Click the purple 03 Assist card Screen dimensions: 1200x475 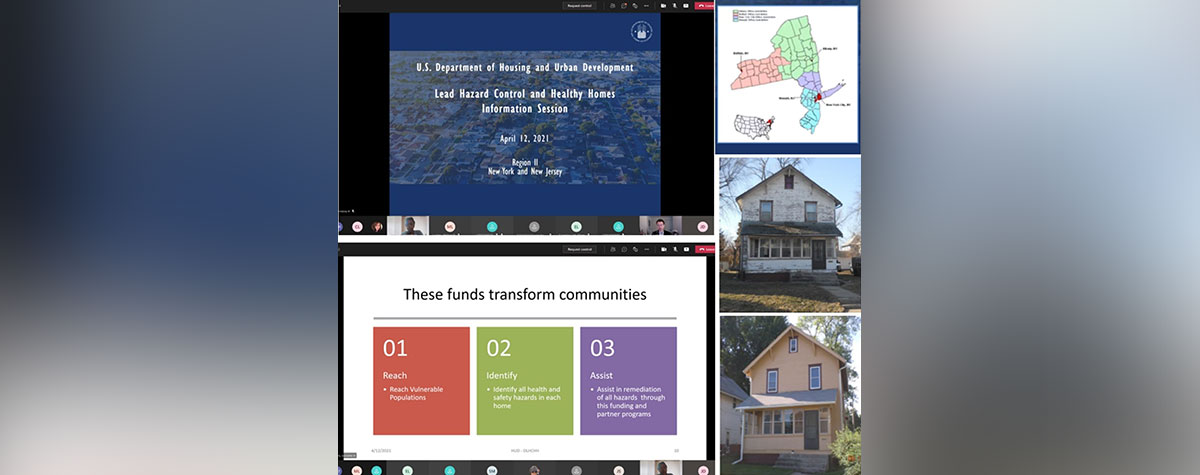click(628, 380)
